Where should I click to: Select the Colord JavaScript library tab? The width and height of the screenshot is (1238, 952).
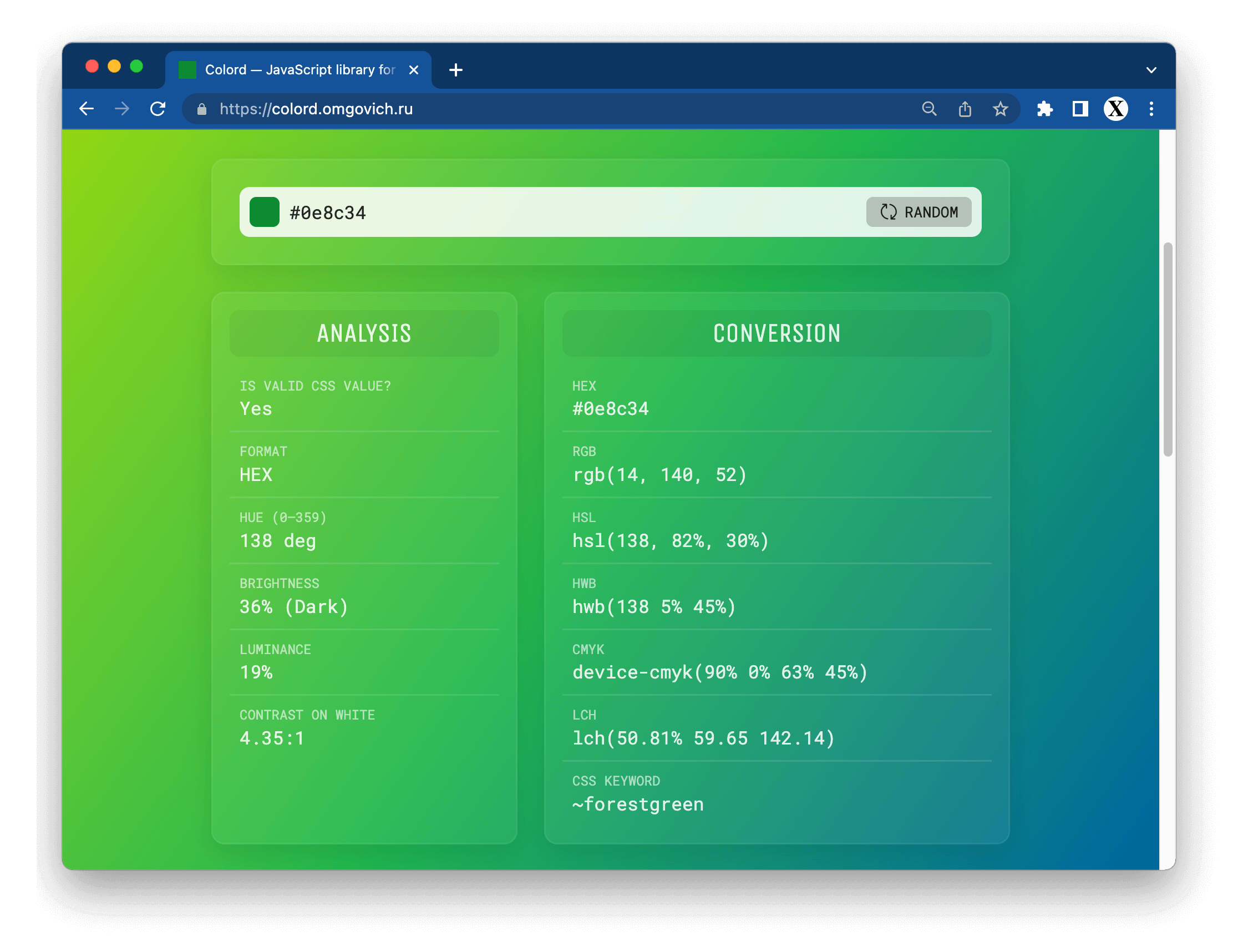click(298, 70)
